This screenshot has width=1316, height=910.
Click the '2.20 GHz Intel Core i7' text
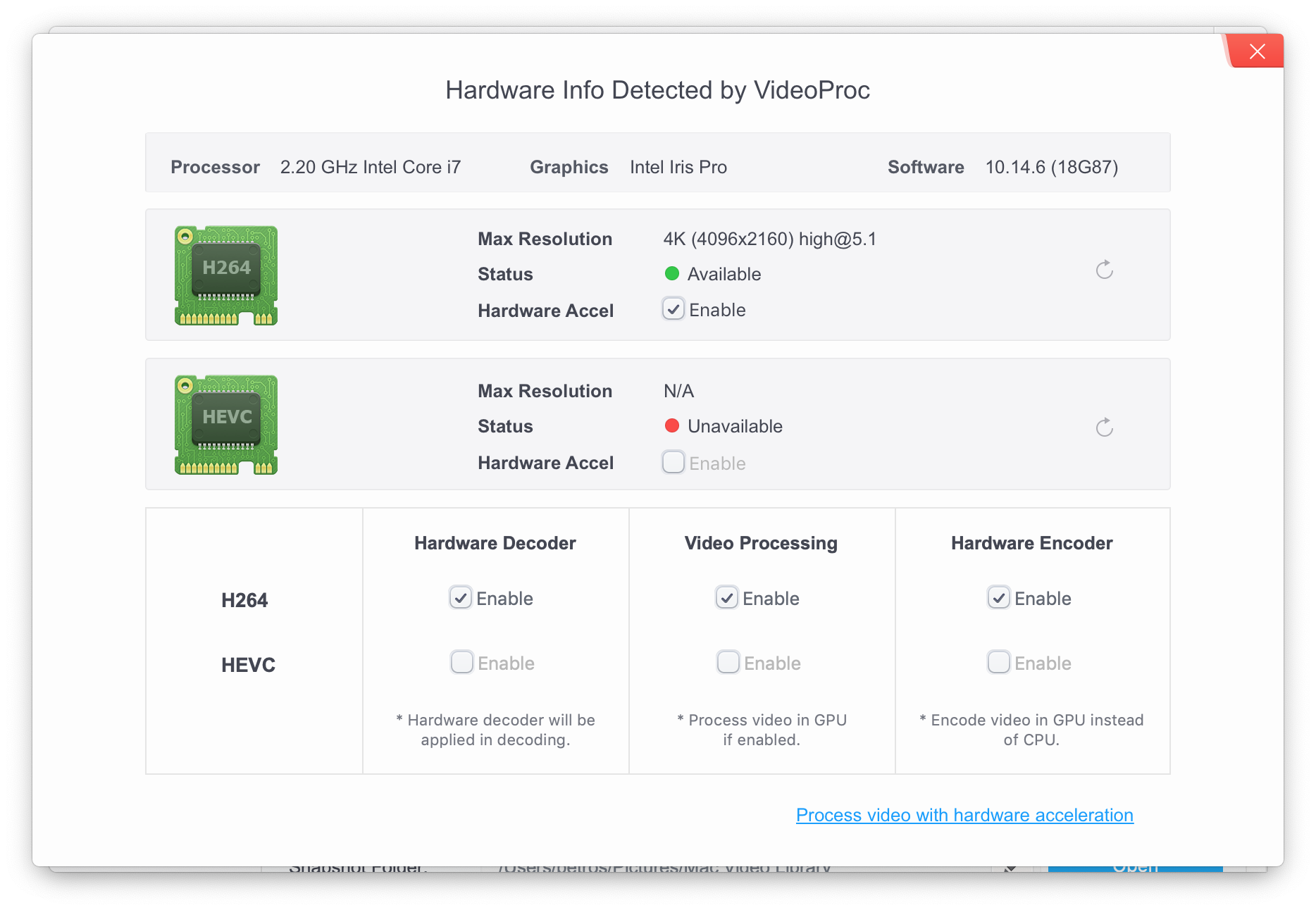tap(371, 167)
